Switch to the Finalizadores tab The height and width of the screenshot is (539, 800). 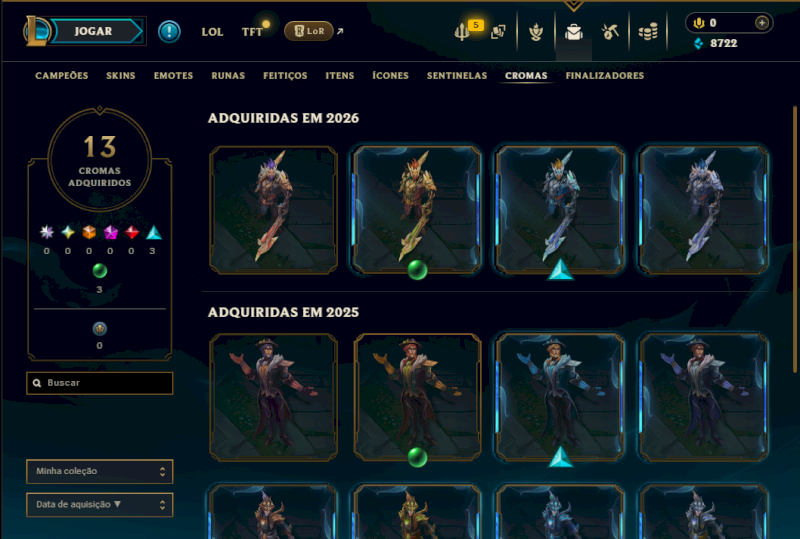tap(605, 76)
